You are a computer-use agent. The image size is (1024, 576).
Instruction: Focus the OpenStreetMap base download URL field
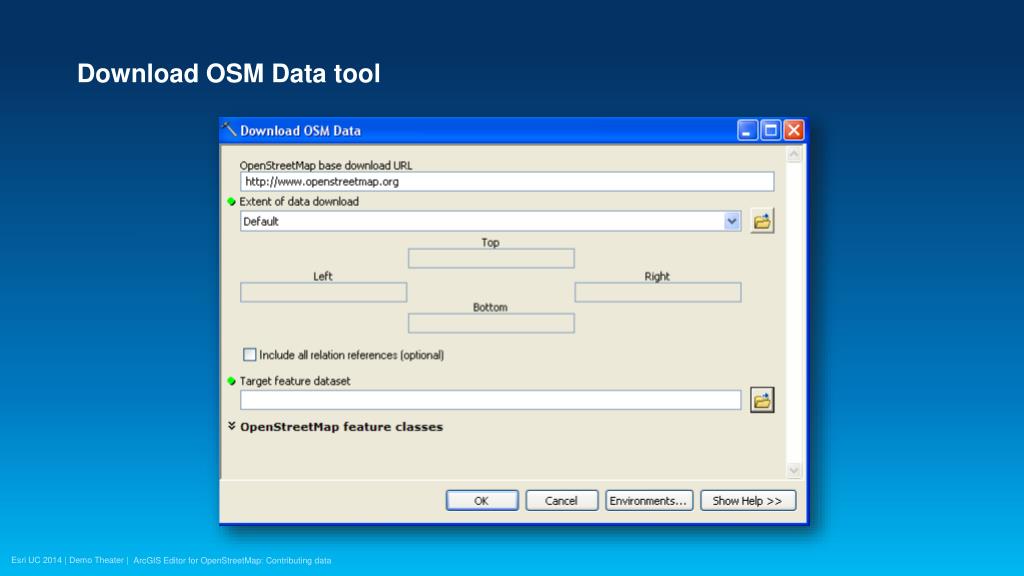tap(507, 182)
